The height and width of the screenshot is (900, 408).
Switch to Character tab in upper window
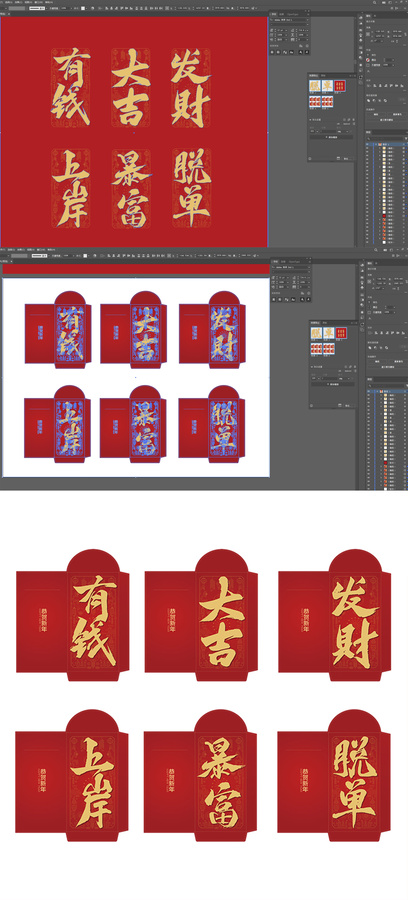pyautogui.click(x=274, y=14)
